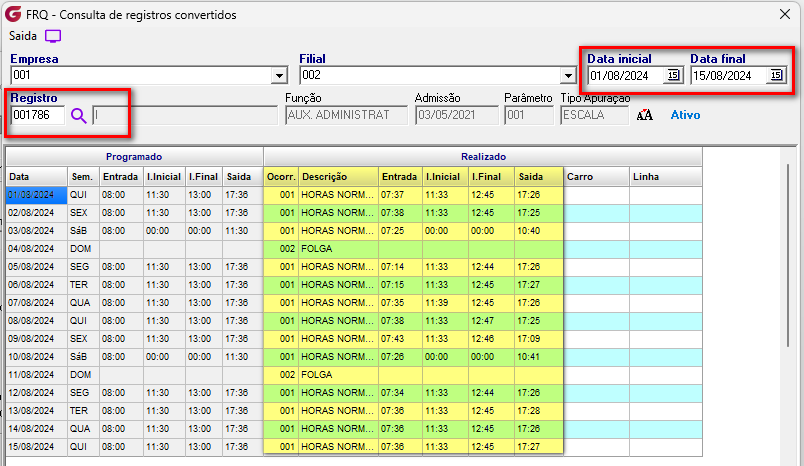Image resolution: width=804 pixels, height=466 pixels.
Task: Select the row dated 12/08/2024
Action: click(354, 393)
